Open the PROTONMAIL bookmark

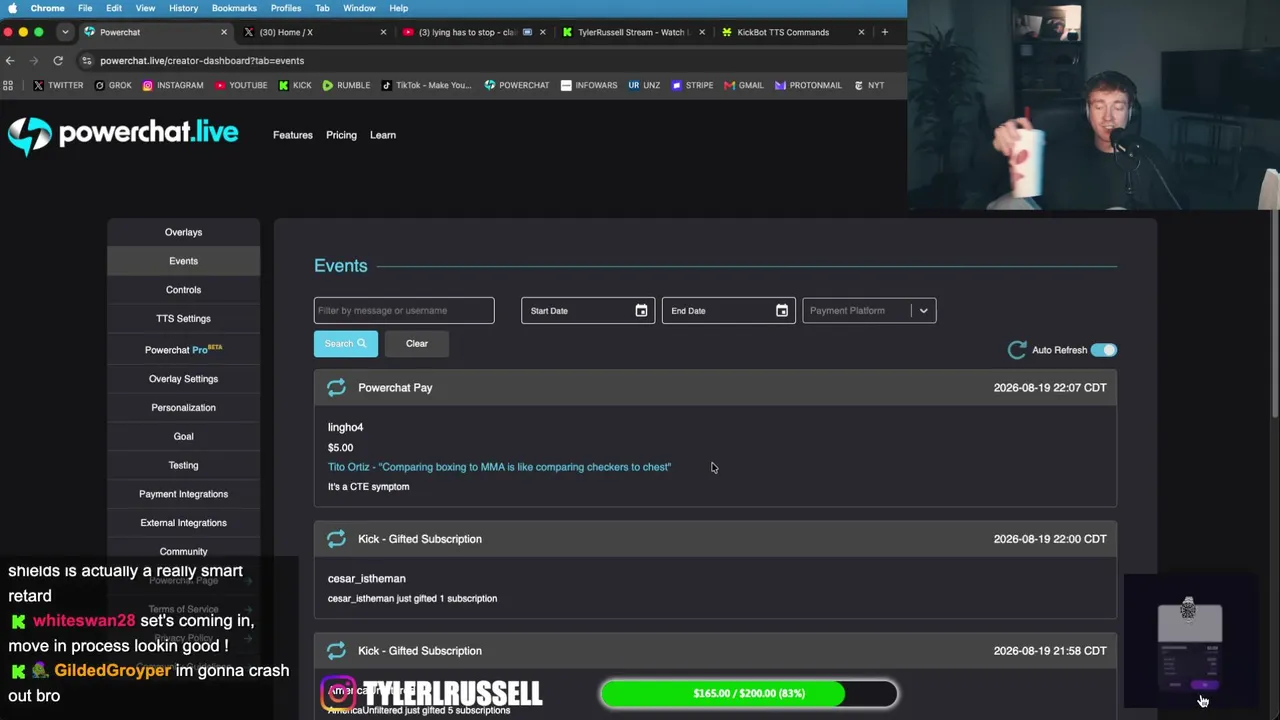[808, 85]
